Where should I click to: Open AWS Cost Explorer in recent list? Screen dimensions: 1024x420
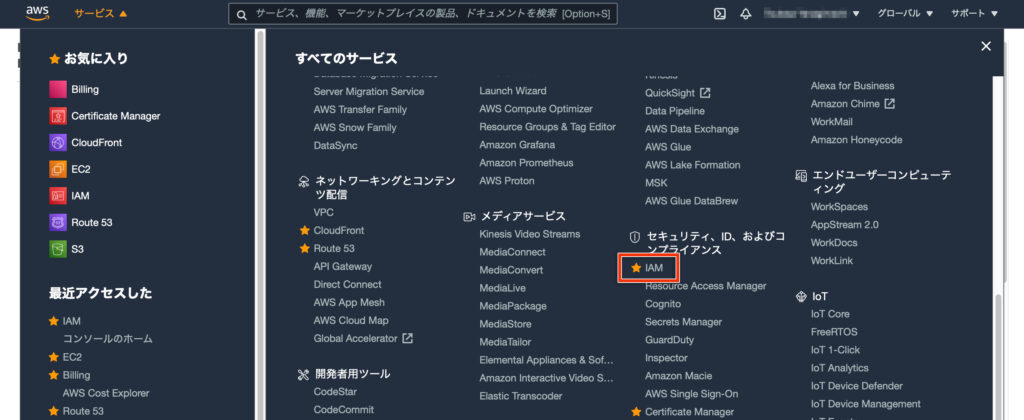pyautogui.click(x=106, y=393)
